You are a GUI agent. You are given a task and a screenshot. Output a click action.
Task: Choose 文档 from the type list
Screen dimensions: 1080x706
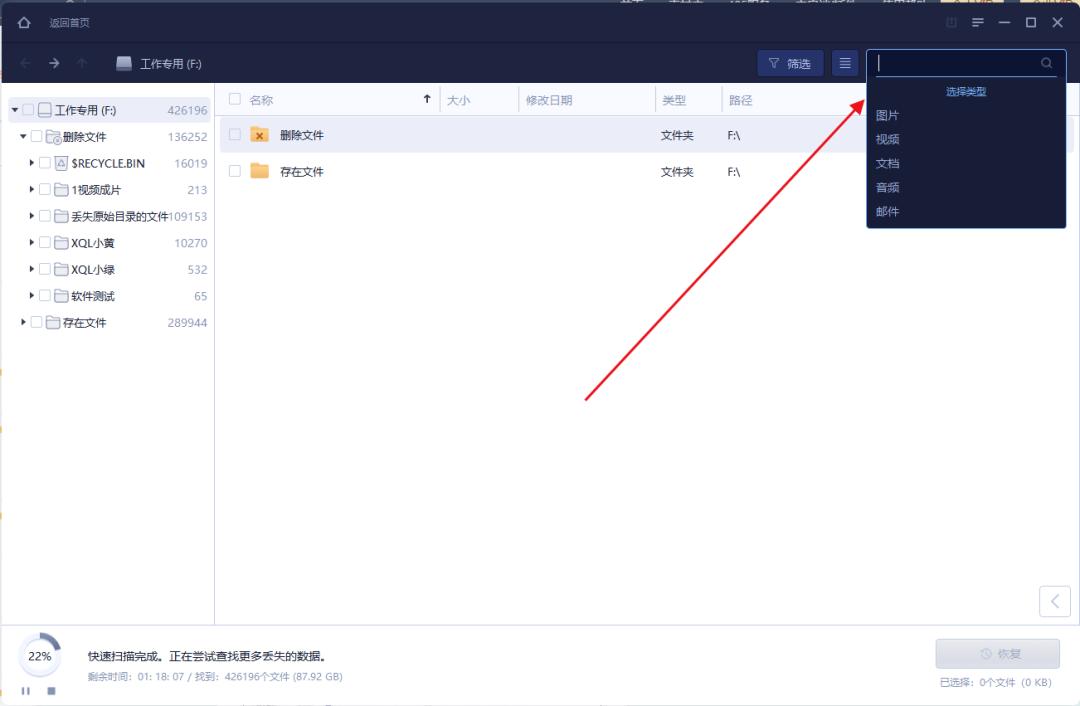[x=887, y=163]
